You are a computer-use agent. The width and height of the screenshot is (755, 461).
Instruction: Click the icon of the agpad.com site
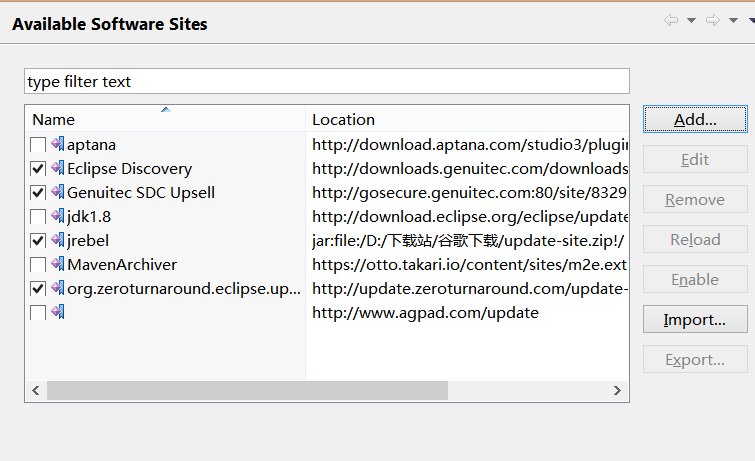coord(58,312)
